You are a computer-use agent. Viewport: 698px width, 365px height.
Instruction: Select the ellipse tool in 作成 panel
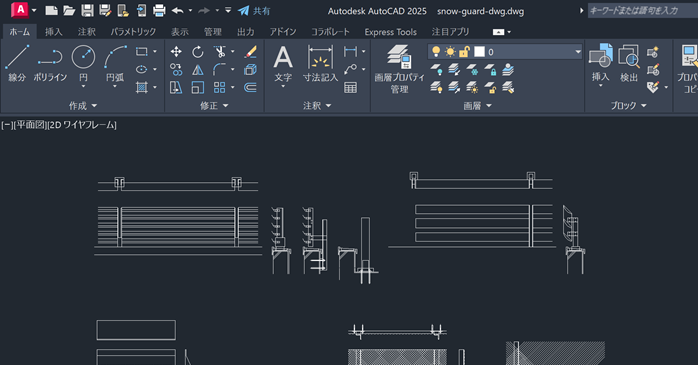pos(142,69)
